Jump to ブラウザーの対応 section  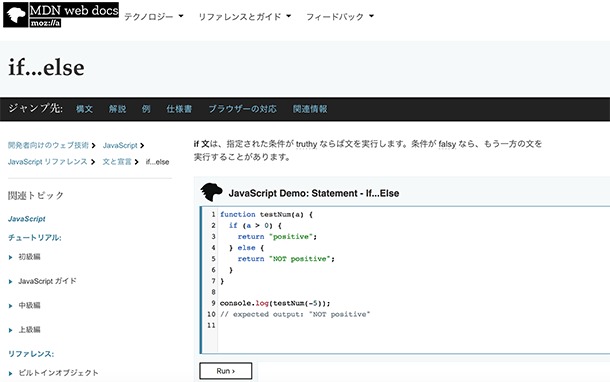pos(242,109)
